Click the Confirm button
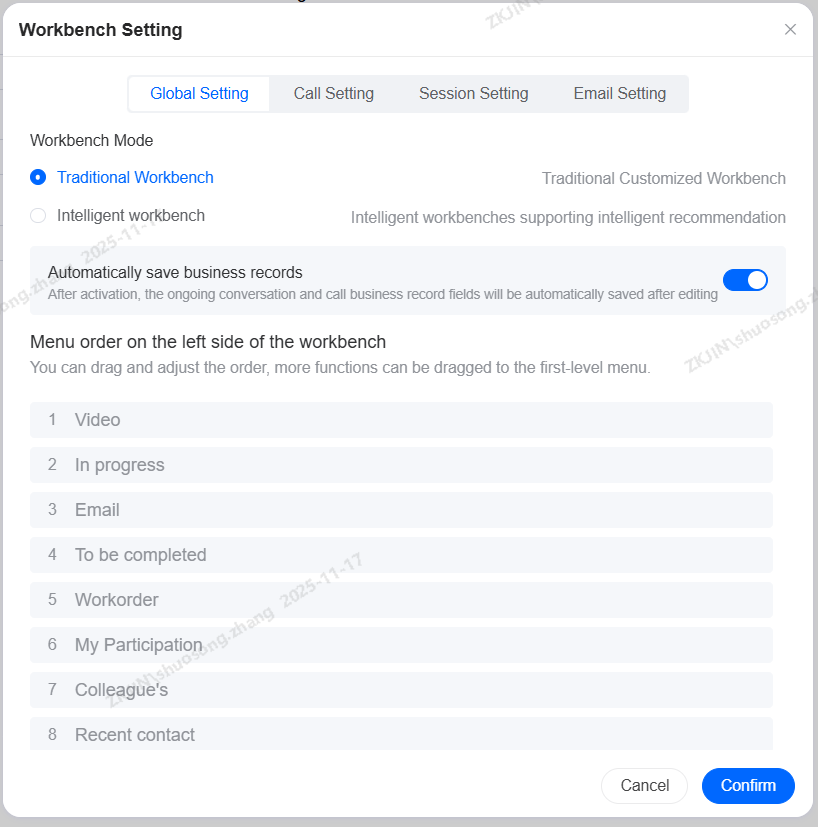The image size is (818, 827). (x=748, y=786)
